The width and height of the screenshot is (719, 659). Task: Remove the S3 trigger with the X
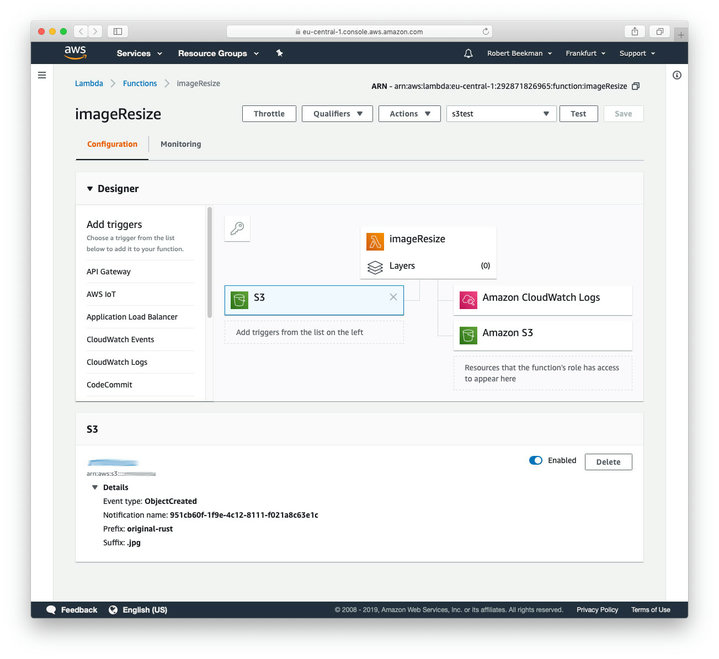[393, 297]
